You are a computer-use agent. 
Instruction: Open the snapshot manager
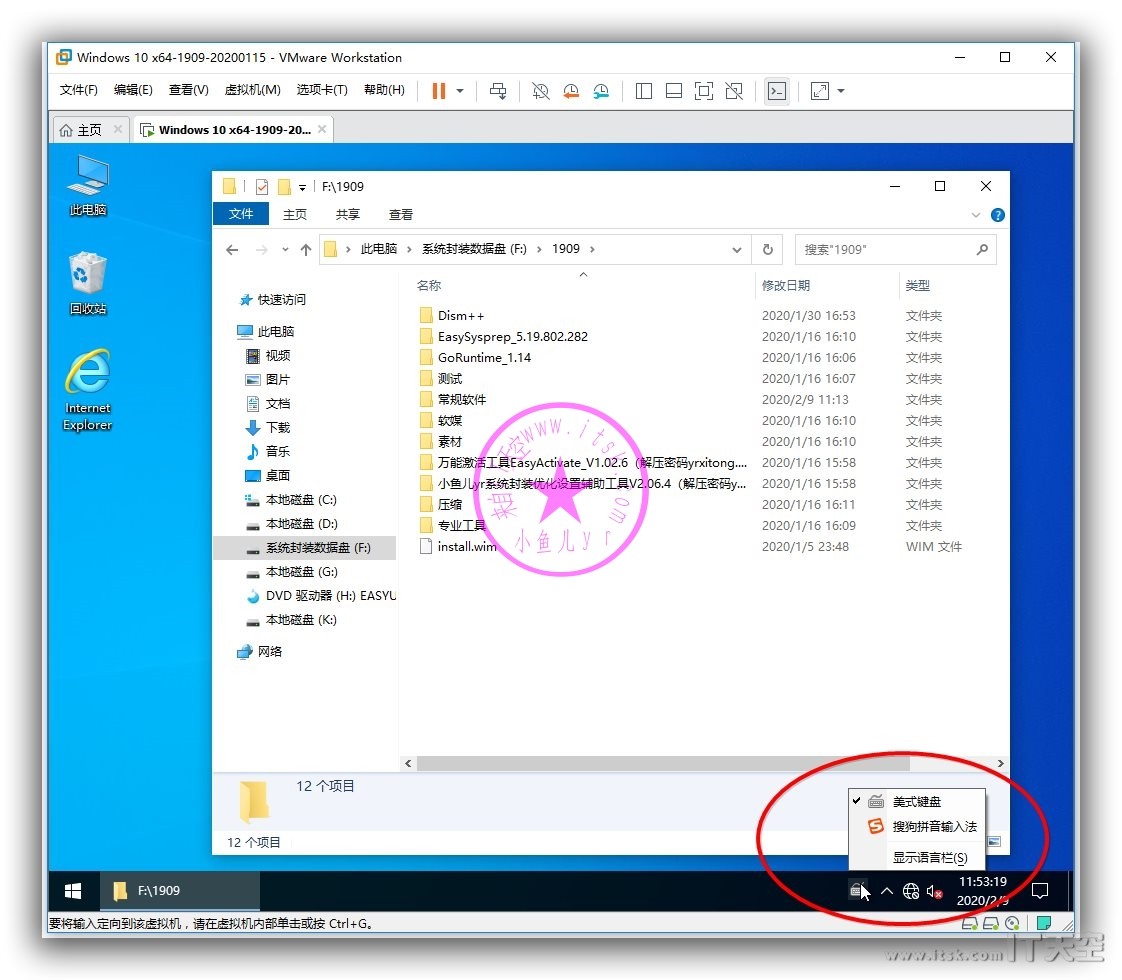[601, 91]
